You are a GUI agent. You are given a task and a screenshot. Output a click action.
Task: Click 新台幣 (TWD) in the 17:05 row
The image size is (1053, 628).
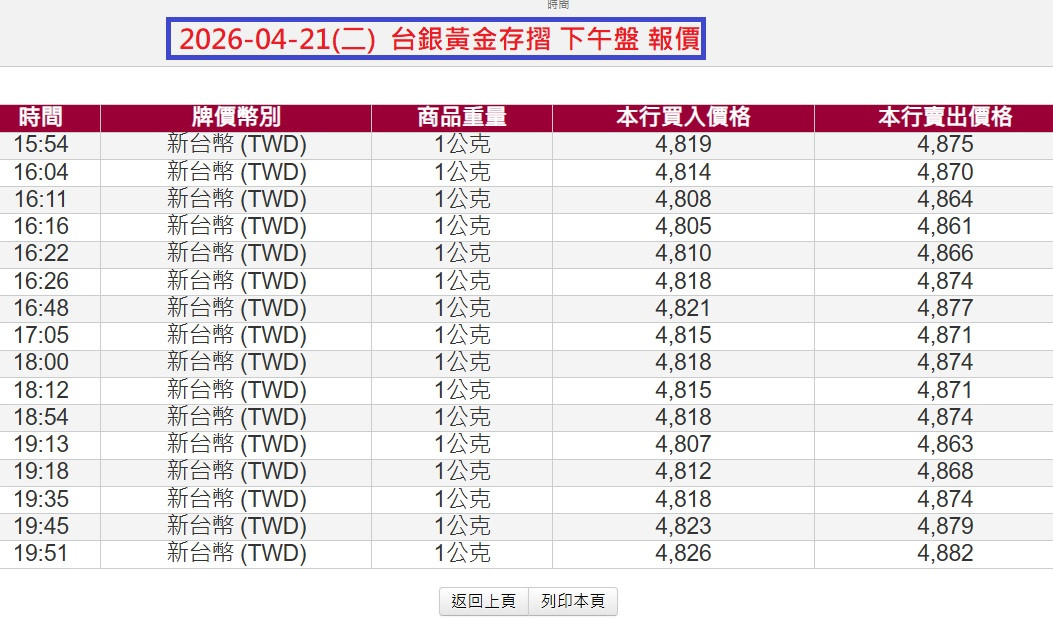(x=236, y=335)
